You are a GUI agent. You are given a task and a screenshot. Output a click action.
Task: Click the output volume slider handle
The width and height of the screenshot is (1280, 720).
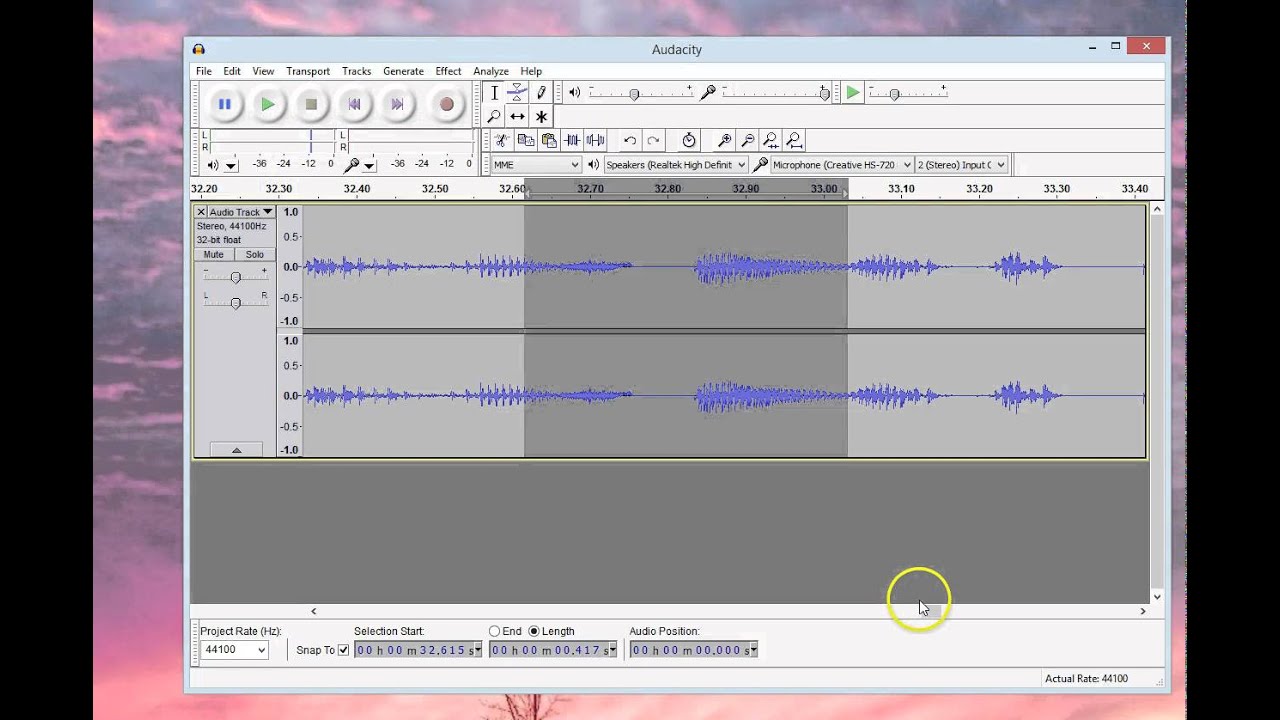pyautogui.click(x=634, y=94)
